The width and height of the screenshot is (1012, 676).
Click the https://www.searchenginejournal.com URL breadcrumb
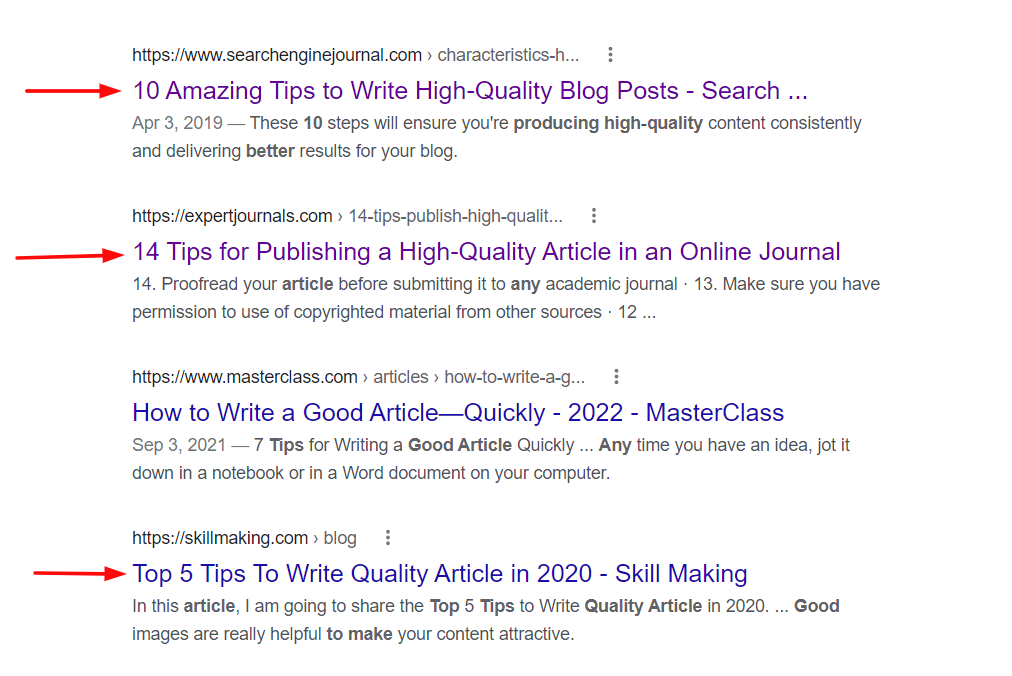point(356,55)
